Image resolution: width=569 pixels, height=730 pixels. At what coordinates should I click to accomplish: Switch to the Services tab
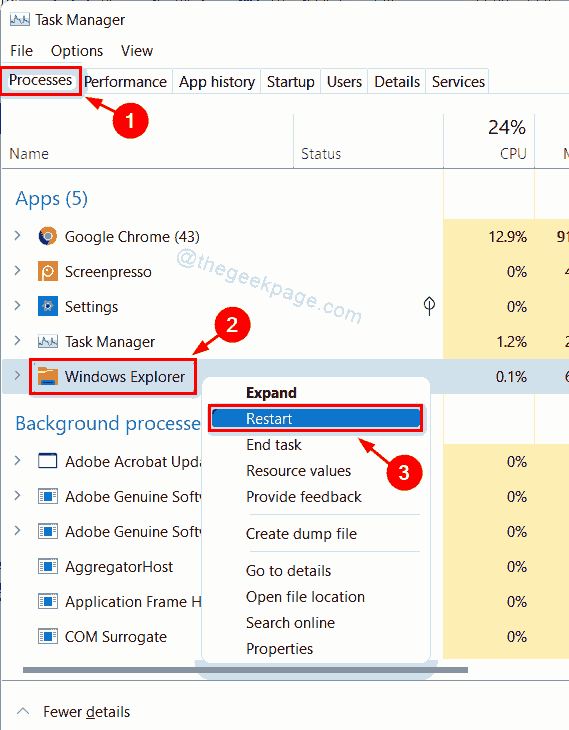[458, 82]
